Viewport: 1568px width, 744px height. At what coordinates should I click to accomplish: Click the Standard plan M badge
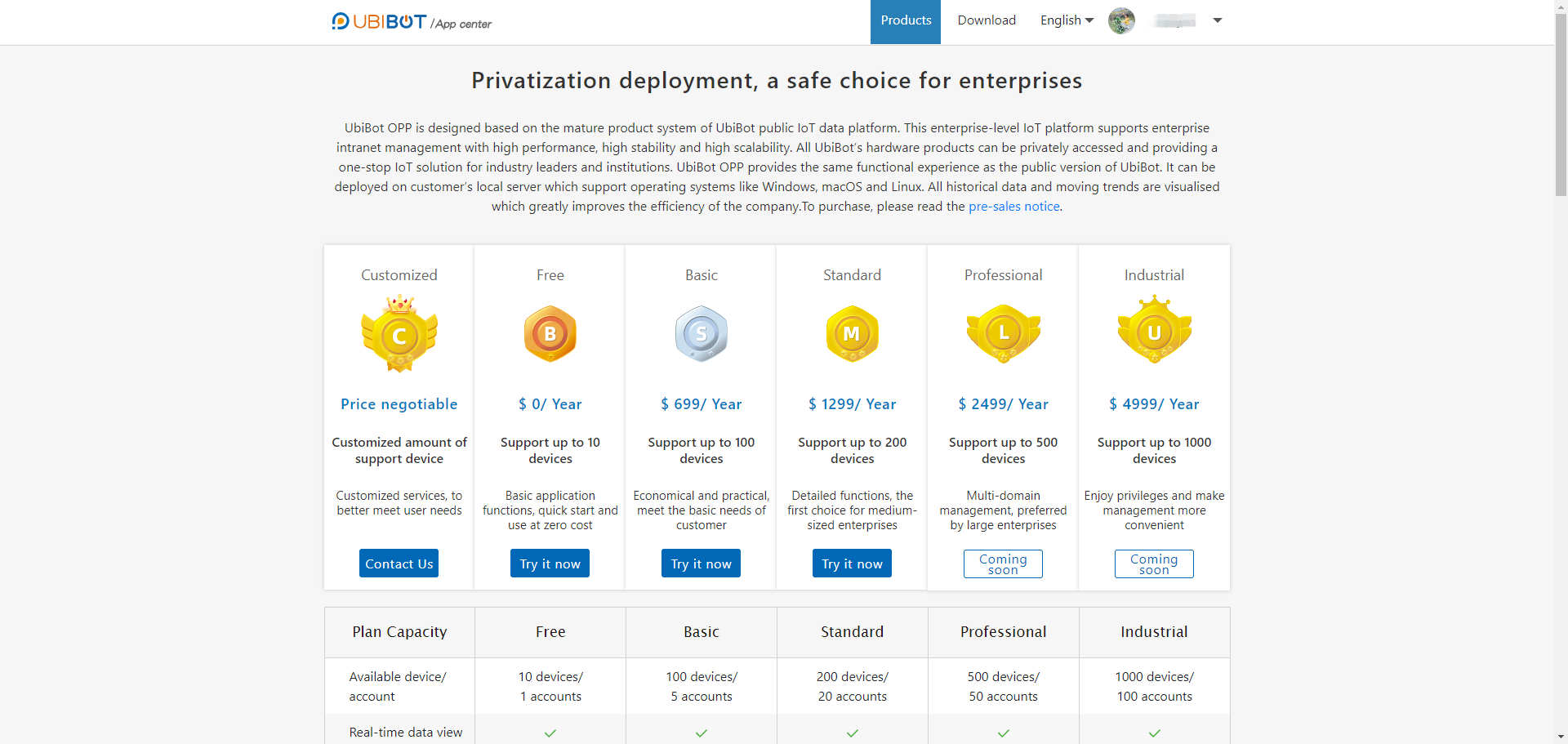(852, 333)
